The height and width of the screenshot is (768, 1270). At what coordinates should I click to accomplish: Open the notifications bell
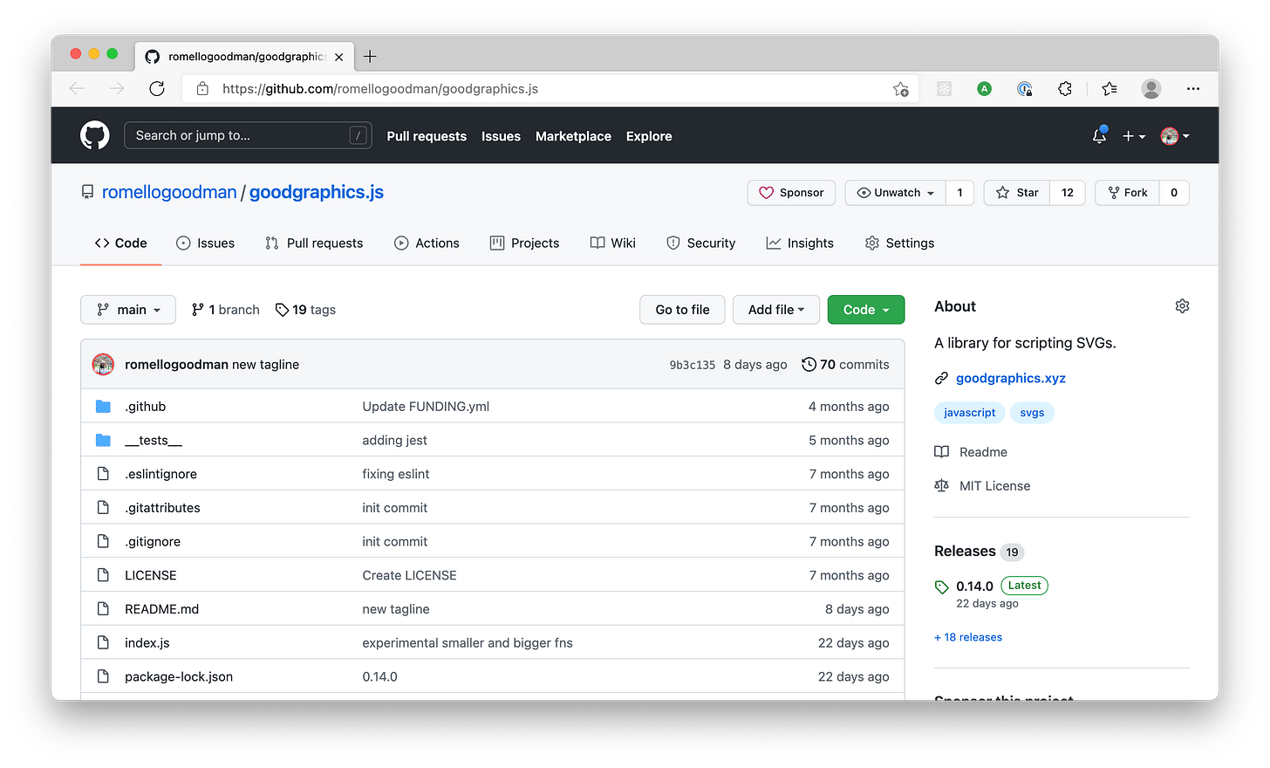pos(1099,135)
